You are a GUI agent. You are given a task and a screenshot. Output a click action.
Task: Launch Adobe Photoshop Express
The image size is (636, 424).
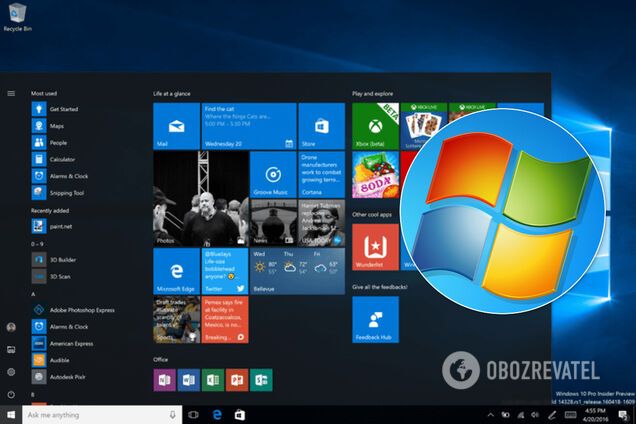[x=73, y=310]
